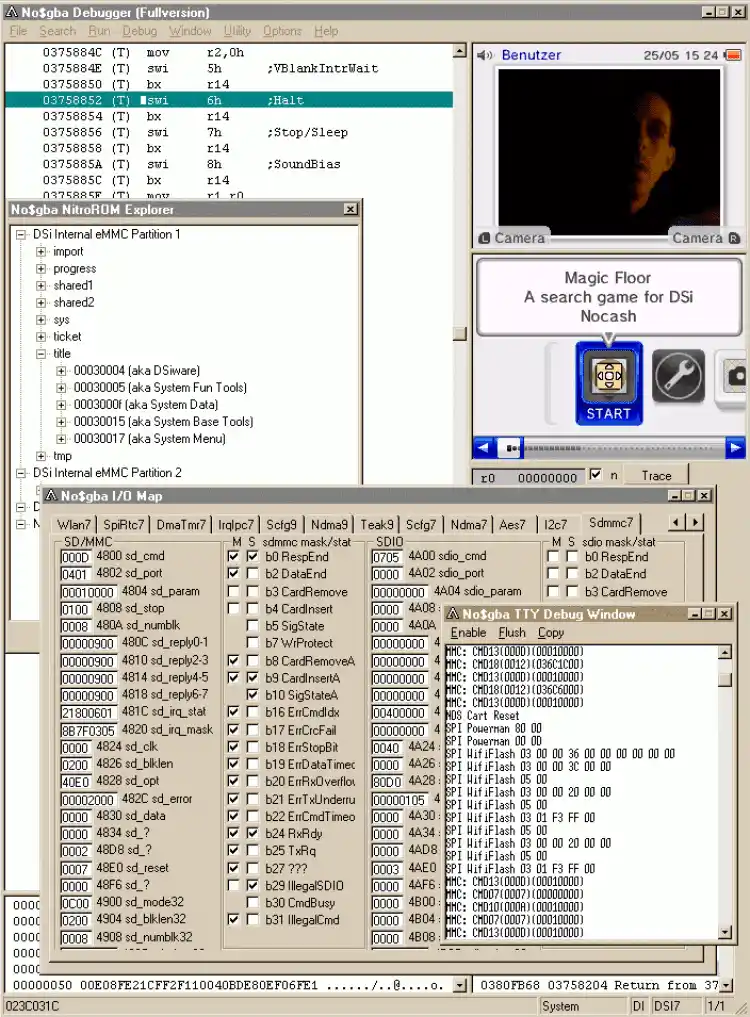The width and height of the screenshot is (750, 1017).
Task: Switch to the Aes7 tab
Action: [x=513, y=524]
